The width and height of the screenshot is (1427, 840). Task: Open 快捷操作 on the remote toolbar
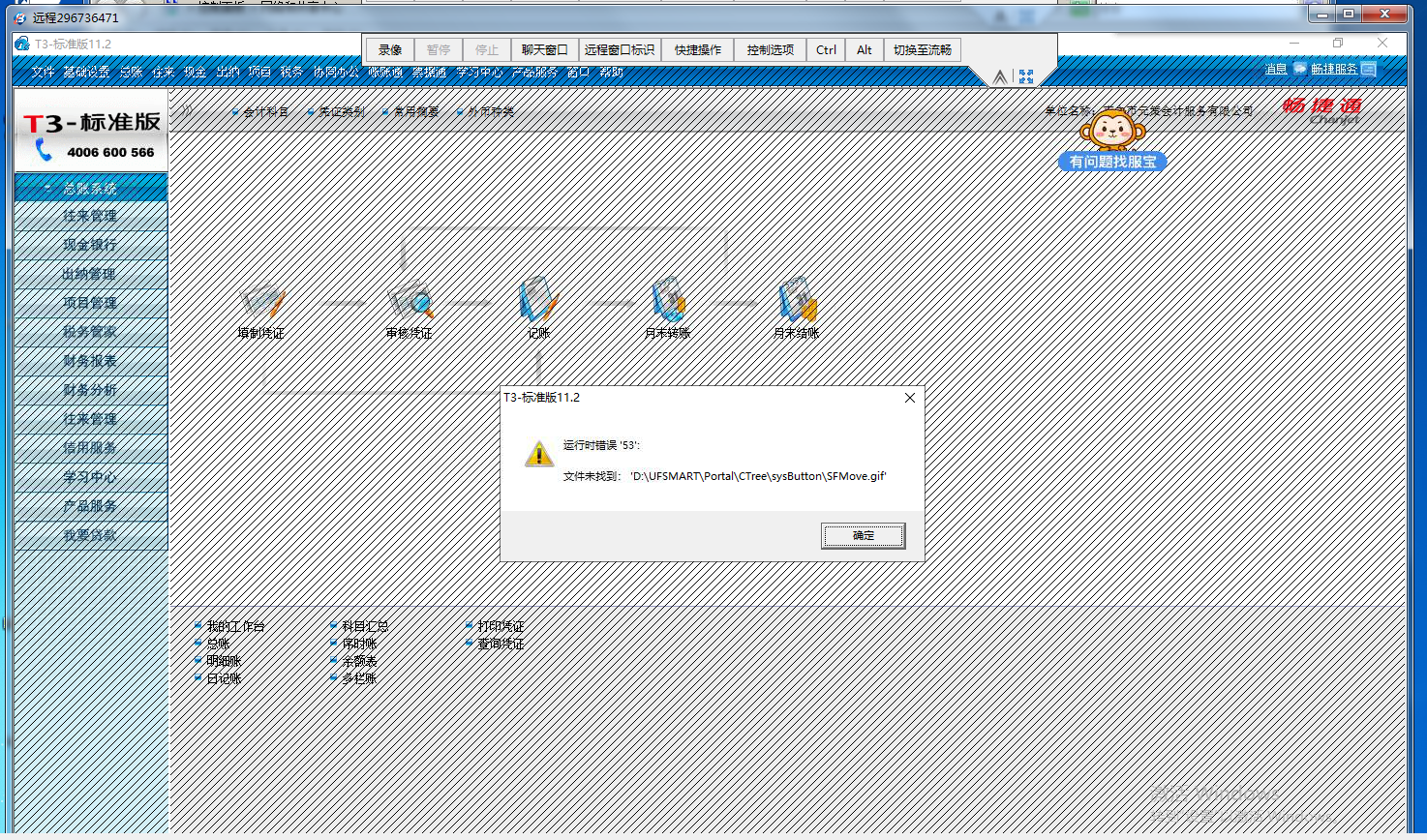click(698, 49)
